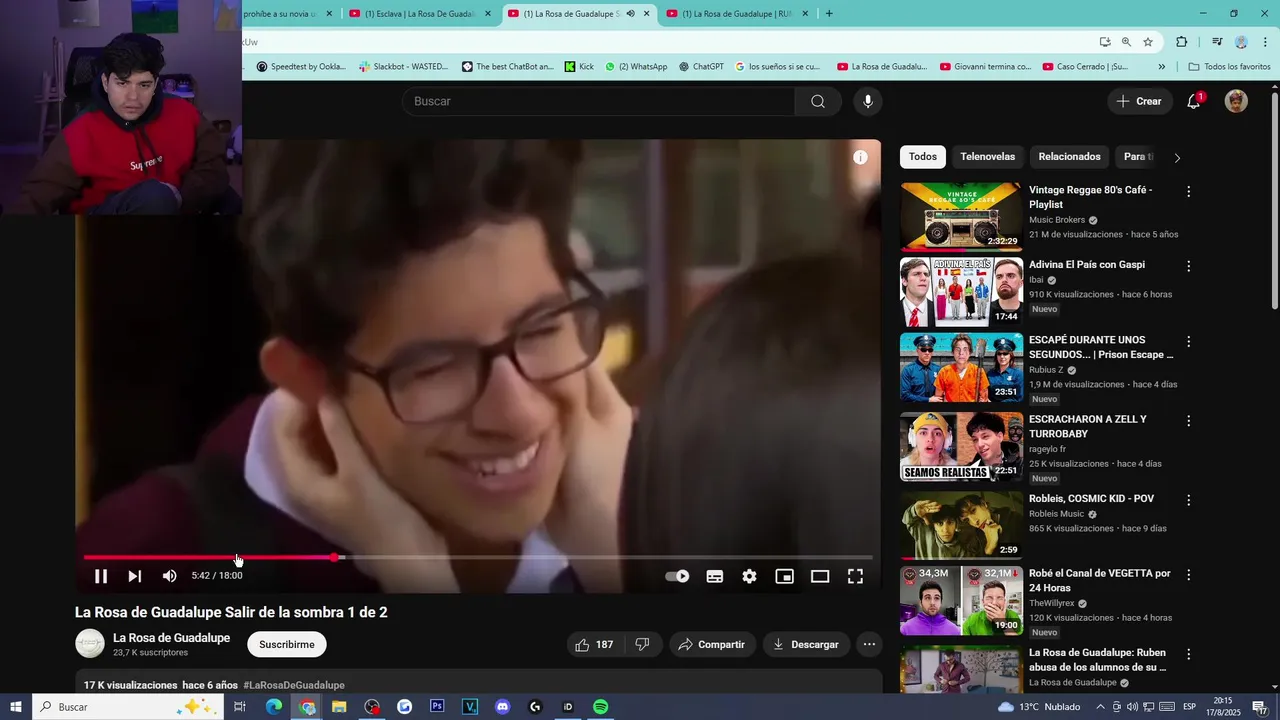Open the miniplayer
1280x720 pixels.
(x=784, y=576)
